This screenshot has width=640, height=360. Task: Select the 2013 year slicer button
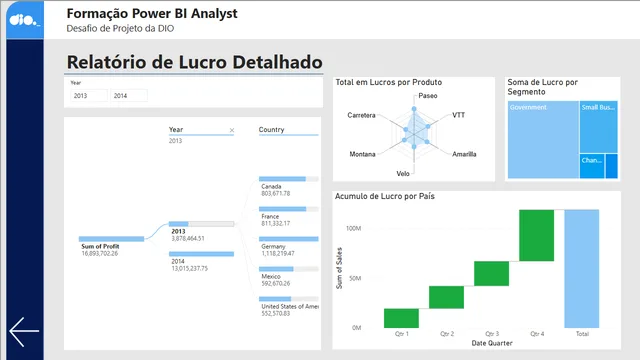[89, 96]
